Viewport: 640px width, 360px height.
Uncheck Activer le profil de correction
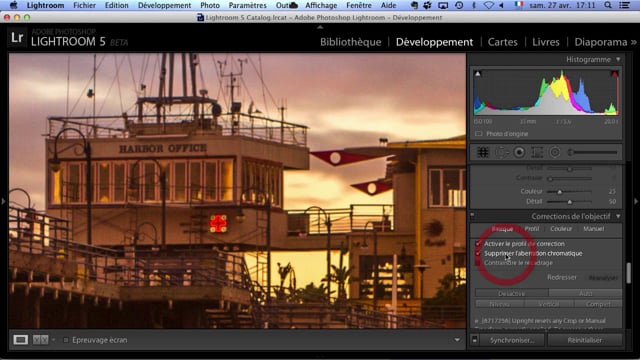478,244
